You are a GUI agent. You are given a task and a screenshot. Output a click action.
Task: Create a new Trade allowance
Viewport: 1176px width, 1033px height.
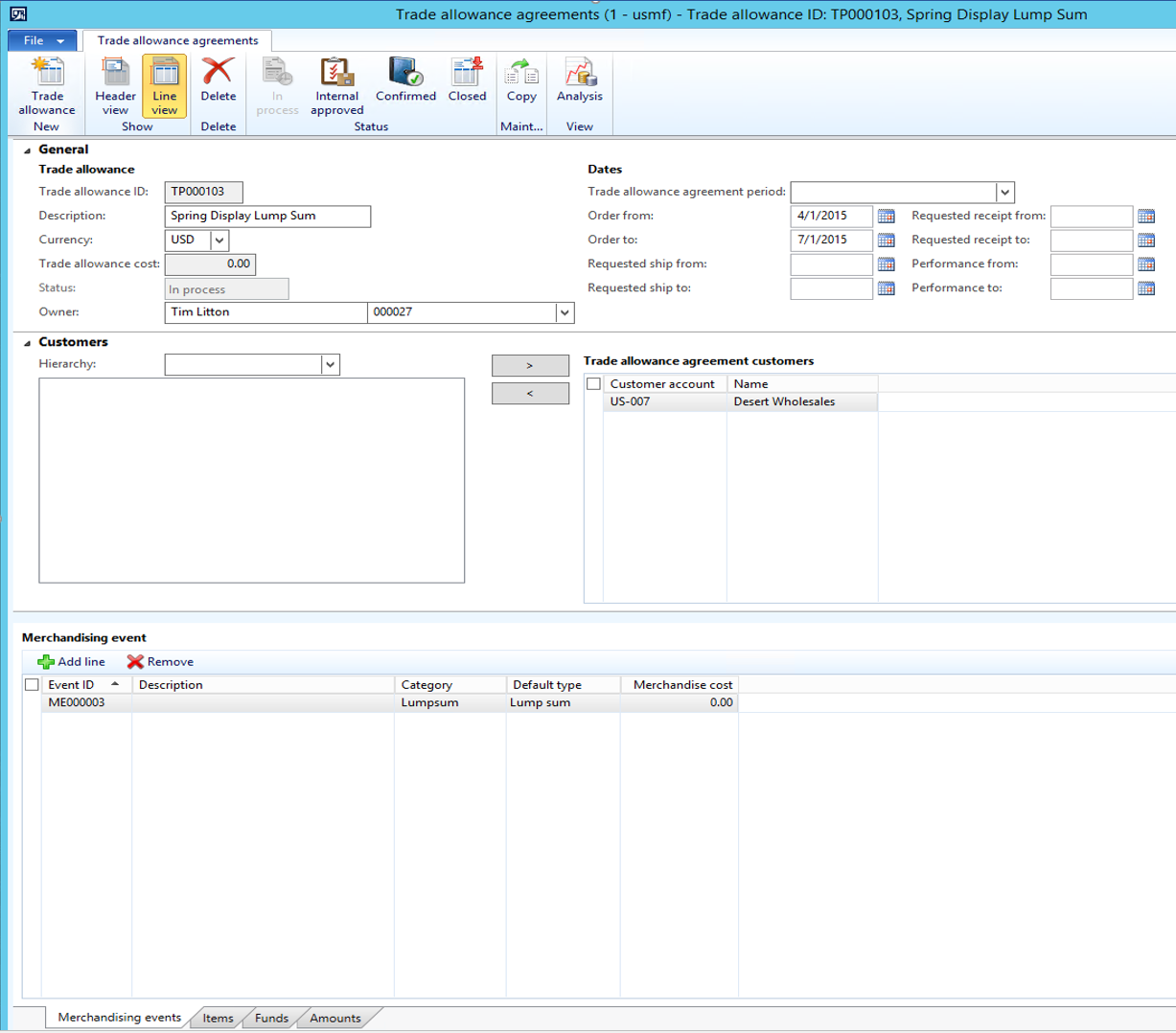(47, 86)
